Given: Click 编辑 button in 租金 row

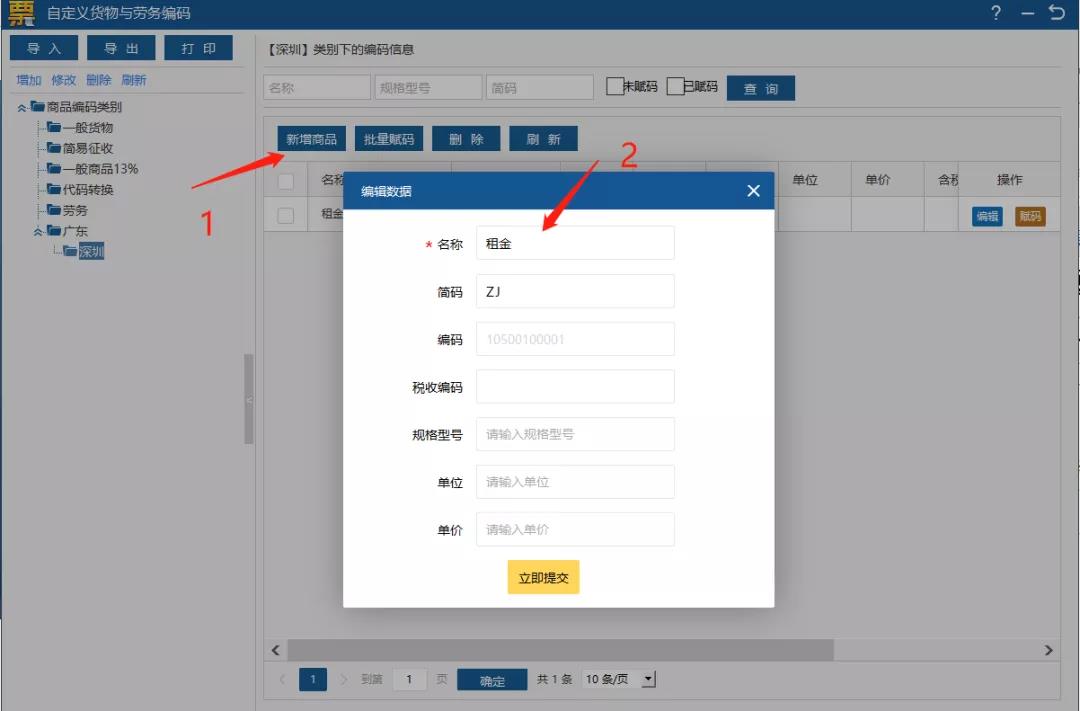Looking at the screenshot, I should tap(987, 216).
